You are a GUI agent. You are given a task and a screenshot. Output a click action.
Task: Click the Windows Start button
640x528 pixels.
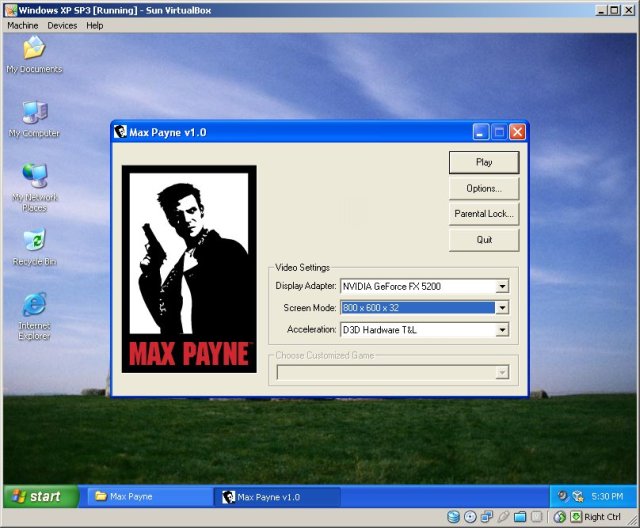coord(37,496)
